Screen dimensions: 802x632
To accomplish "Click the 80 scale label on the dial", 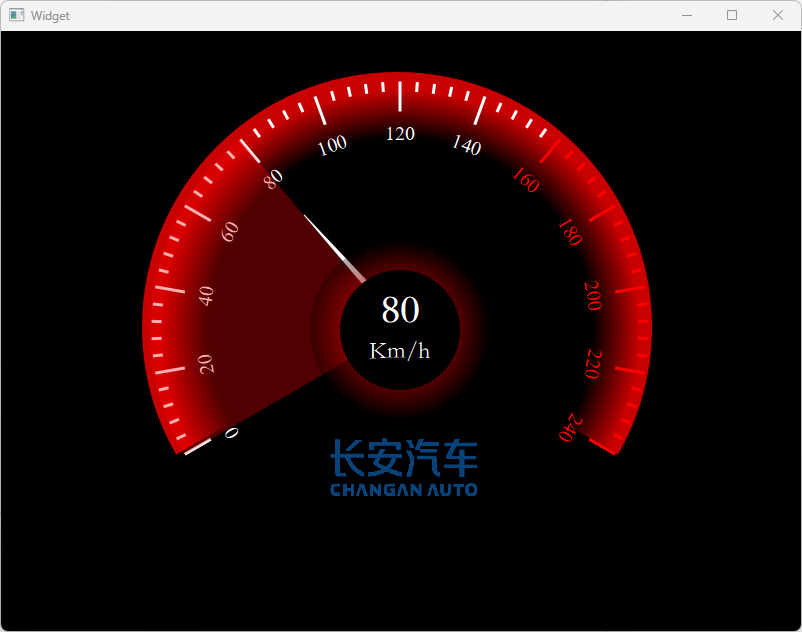I will tap(273, 179).
